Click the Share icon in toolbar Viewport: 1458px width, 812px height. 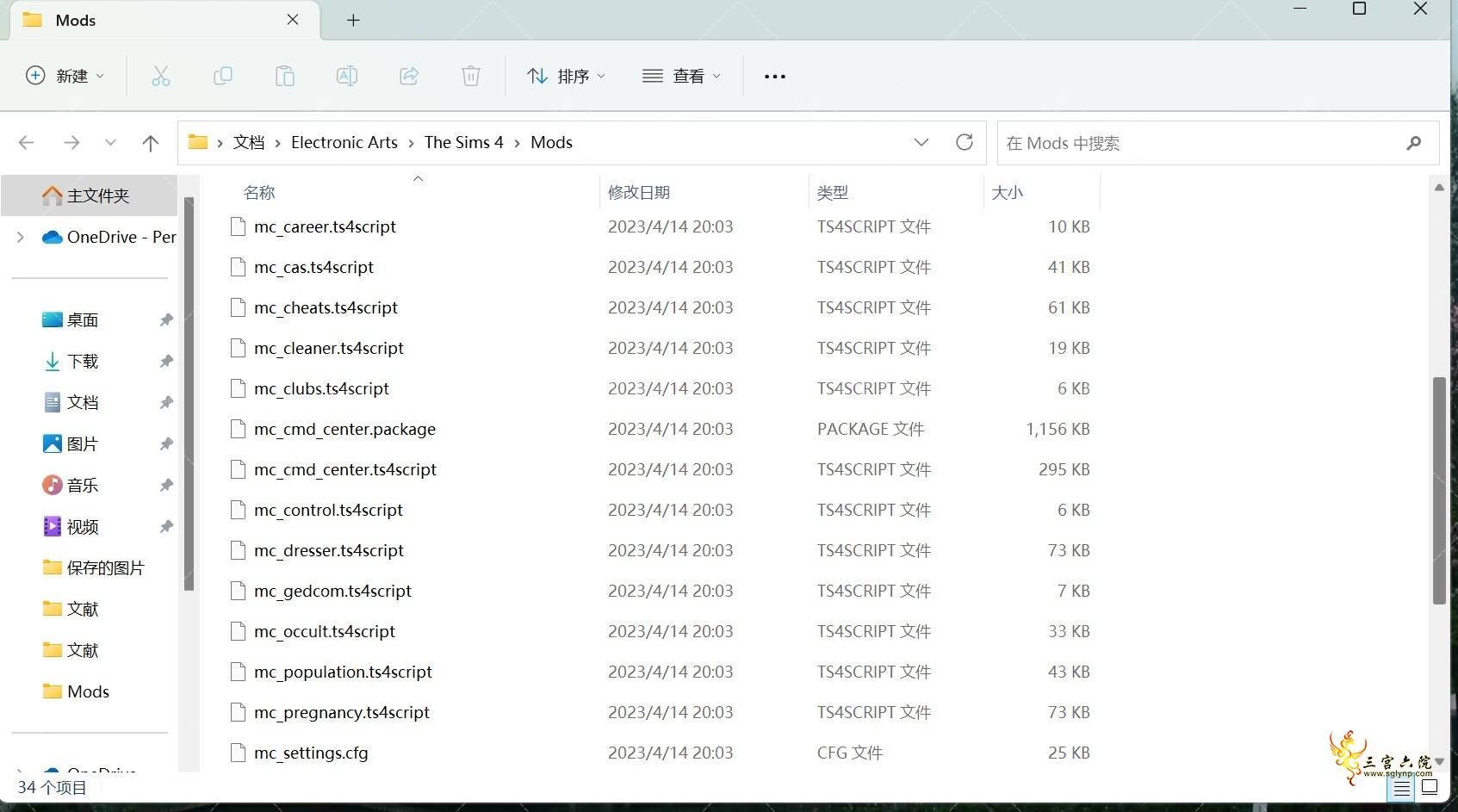409,76
